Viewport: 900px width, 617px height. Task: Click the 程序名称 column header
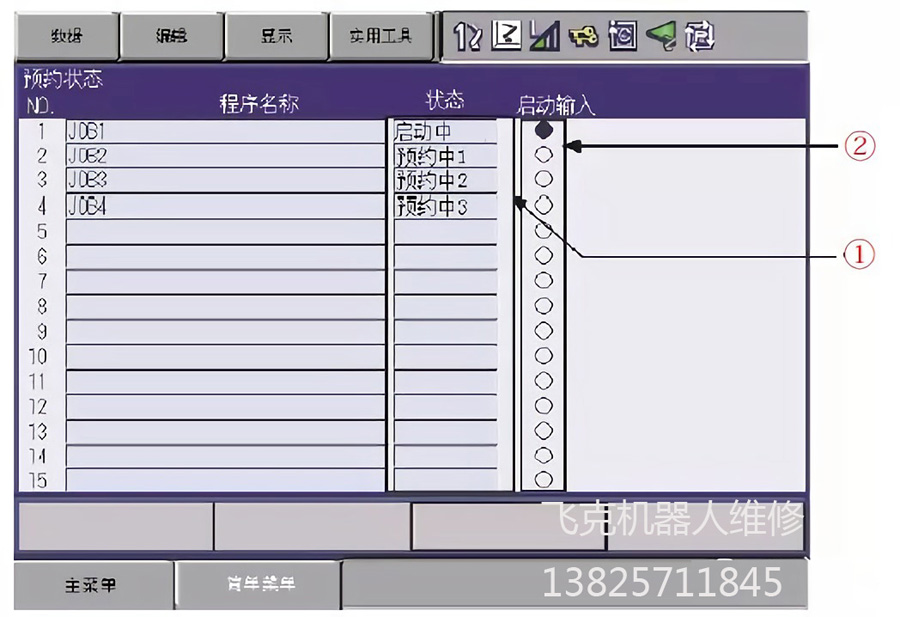pos(259,104)
